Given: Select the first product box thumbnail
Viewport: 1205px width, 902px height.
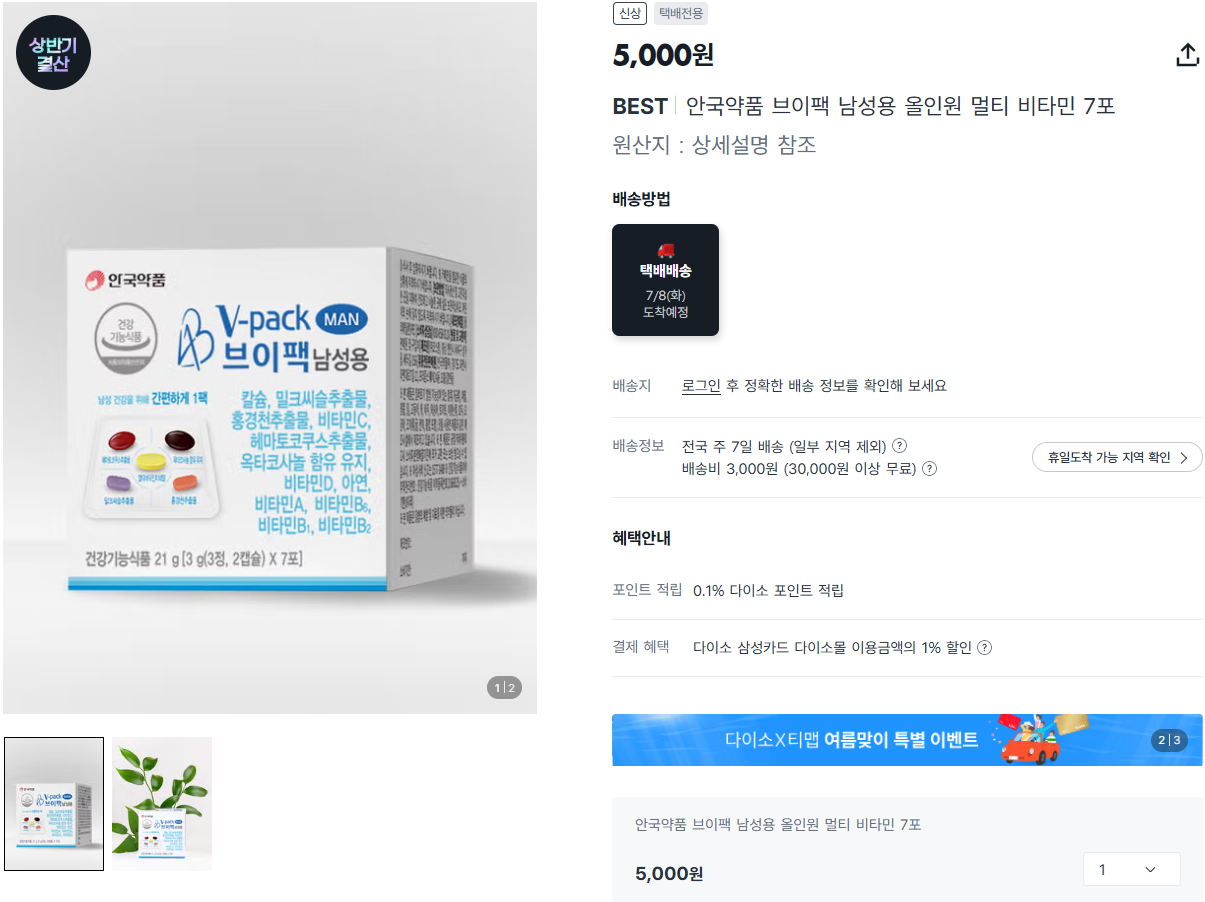Looking at the screenshot, I should click(x=54, y=804).
